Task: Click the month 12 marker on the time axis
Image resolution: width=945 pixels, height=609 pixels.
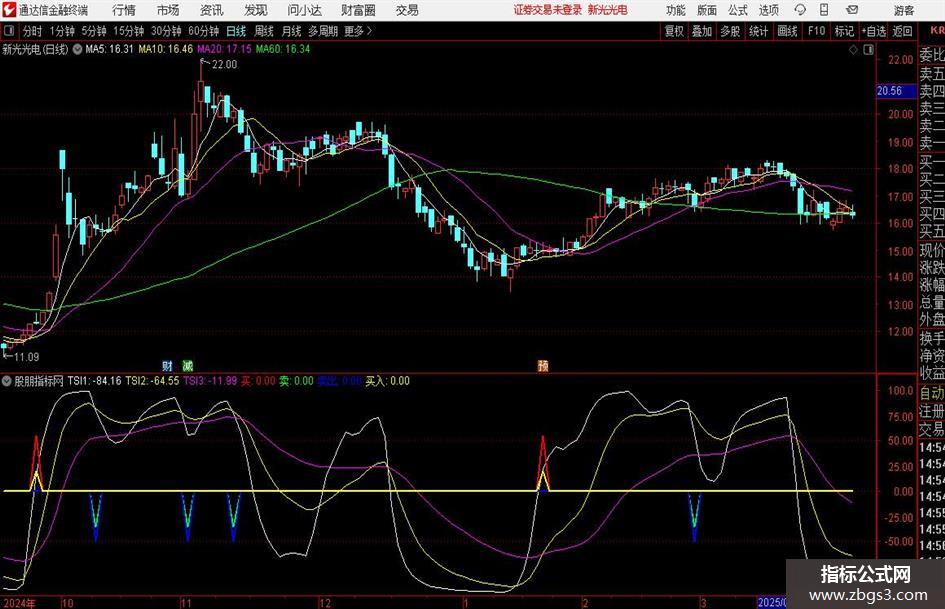Action: [324, 603]
